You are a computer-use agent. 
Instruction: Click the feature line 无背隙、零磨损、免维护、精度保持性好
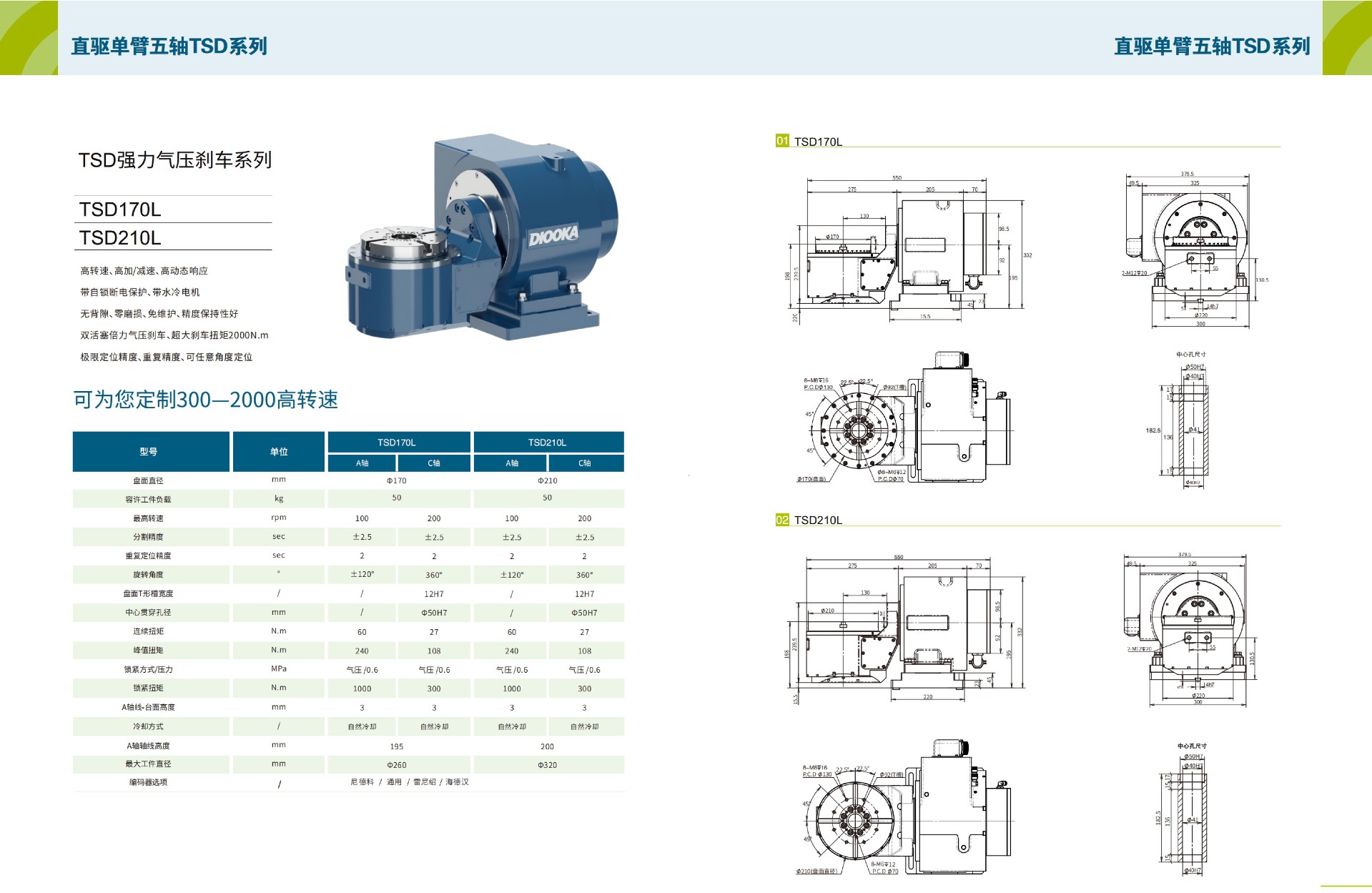[159, 314]
